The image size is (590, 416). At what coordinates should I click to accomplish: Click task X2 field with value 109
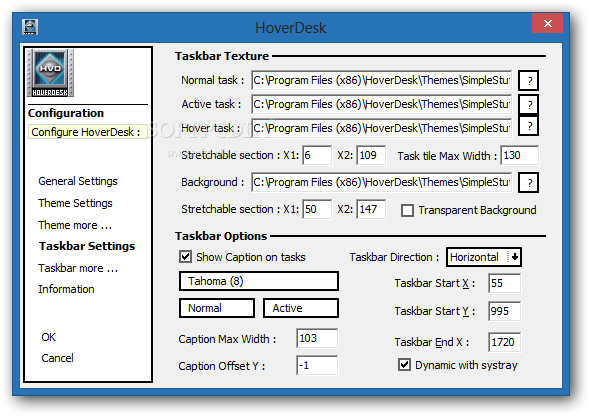tap(371, 155)
